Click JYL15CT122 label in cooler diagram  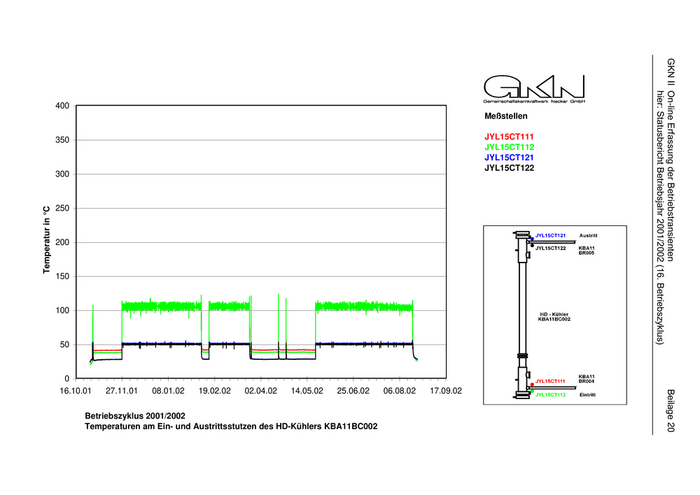551,248
